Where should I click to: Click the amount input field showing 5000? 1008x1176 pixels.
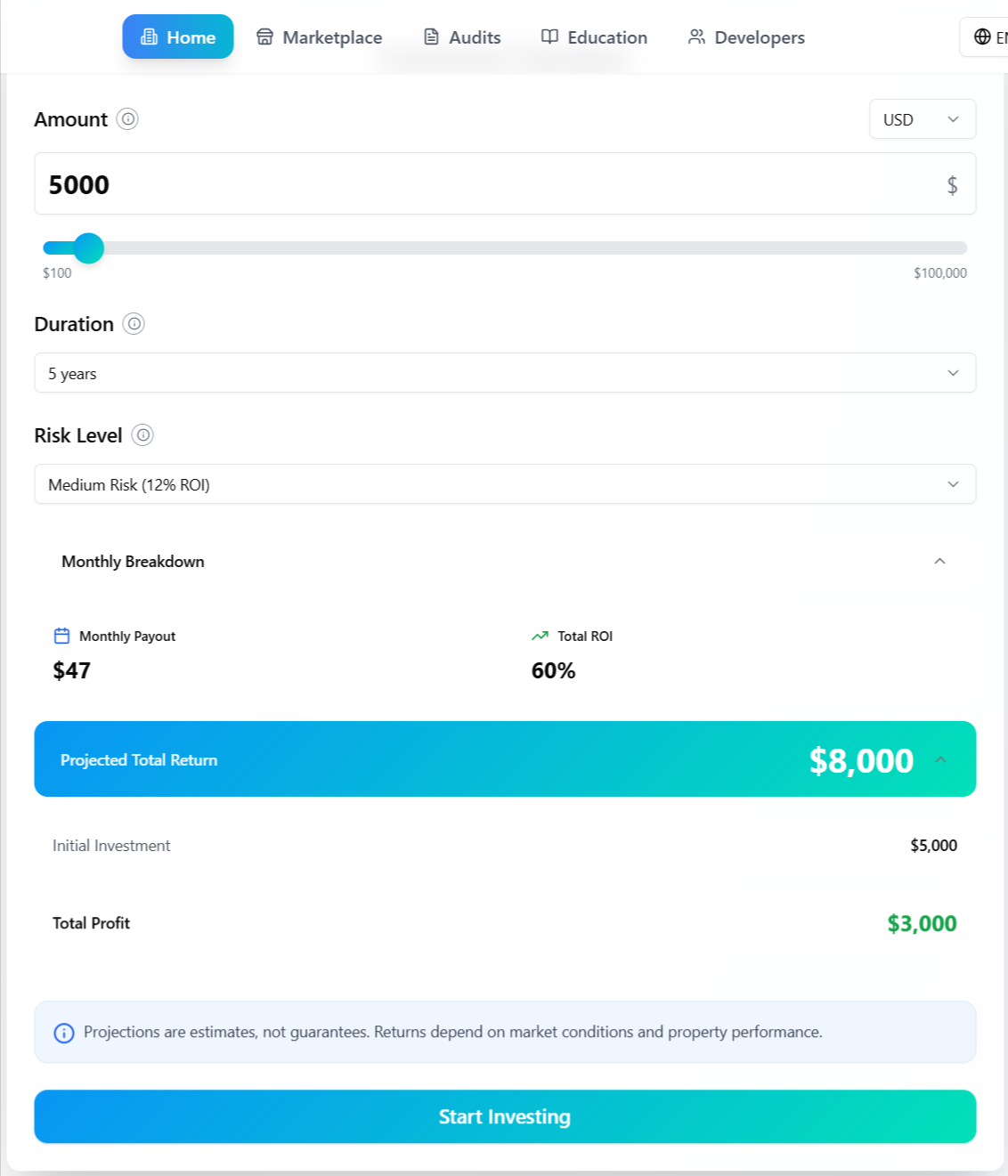click(x=481, y=184)
